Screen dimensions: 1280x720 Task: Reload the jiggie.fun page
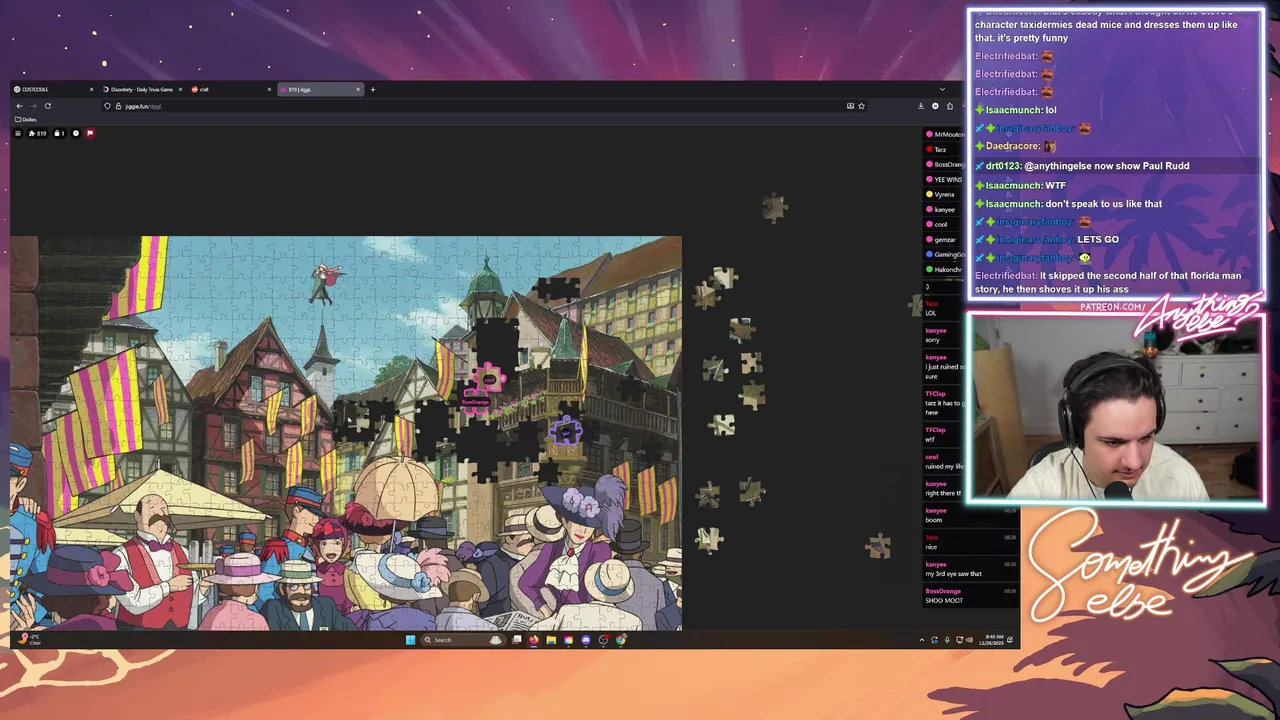(48, 106)
